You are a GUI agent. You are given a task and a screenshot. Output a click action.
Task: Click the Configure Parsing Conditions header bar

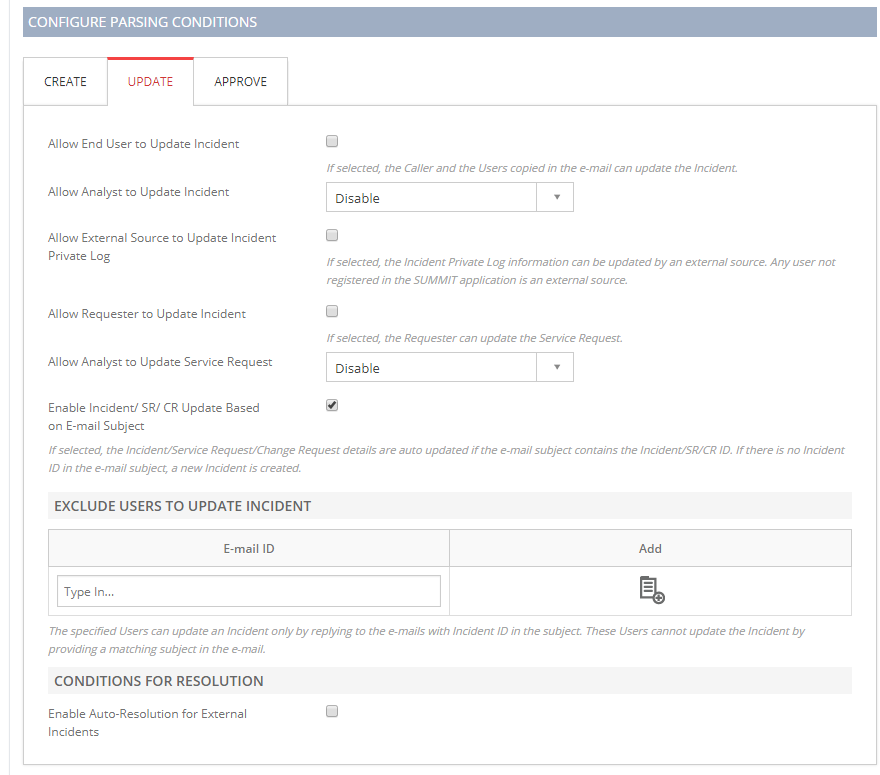450,22
